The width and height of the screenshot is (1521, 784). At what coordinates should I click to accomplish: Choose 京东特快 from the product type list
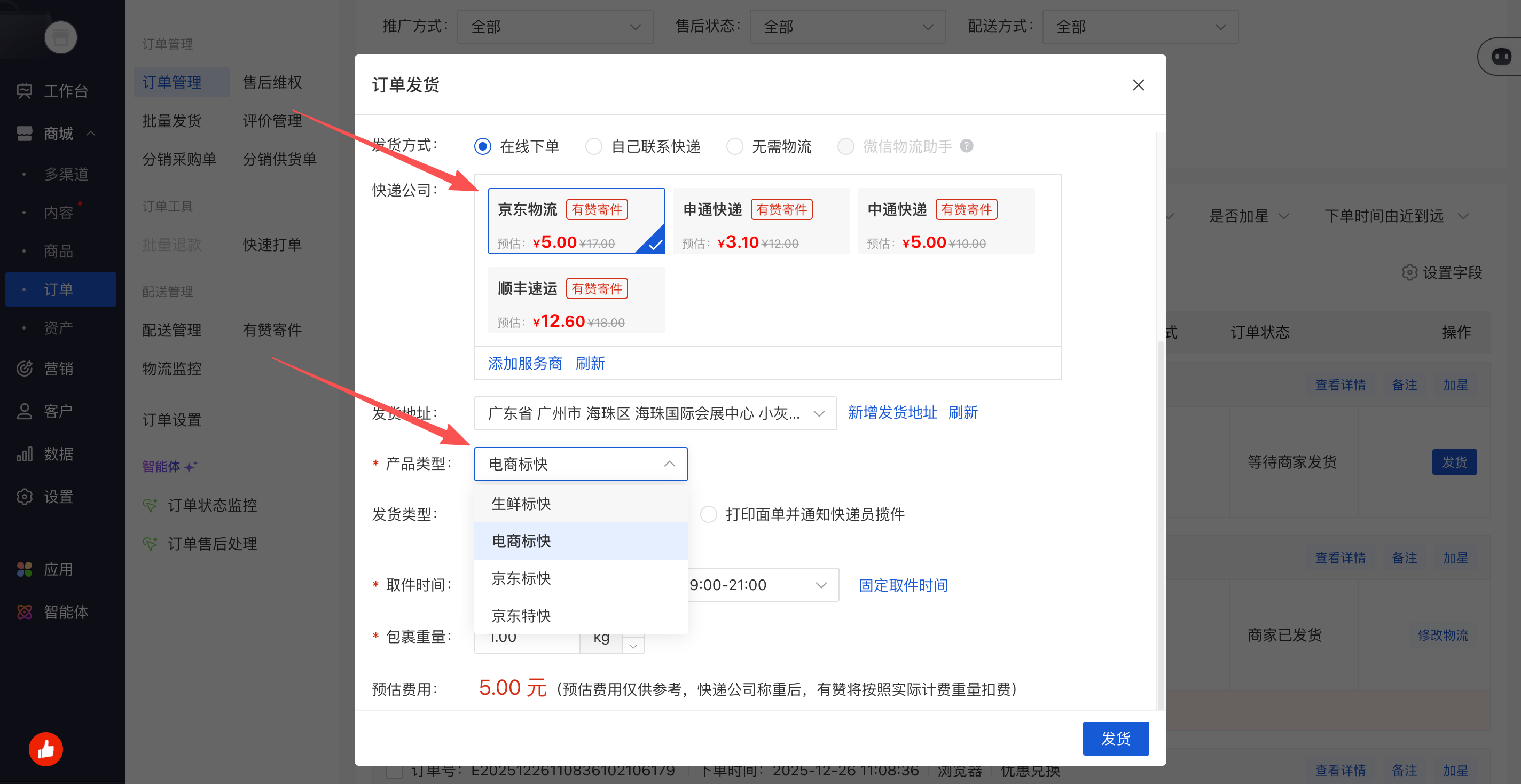(521, 616)
